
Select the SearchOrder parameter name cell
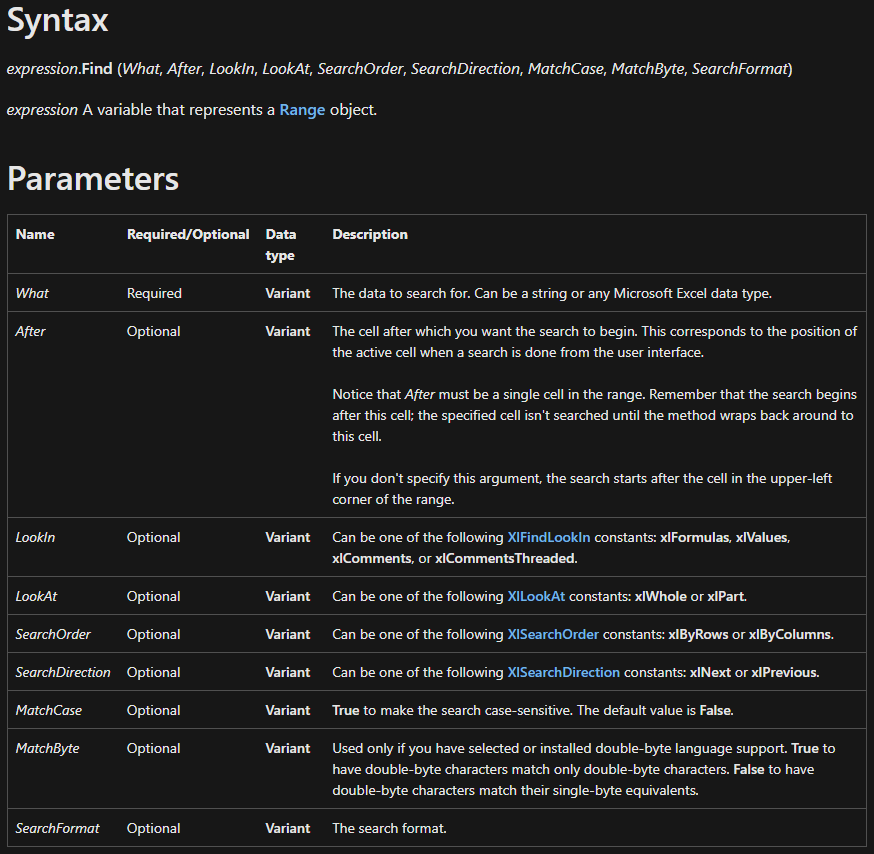click(53, 634)
